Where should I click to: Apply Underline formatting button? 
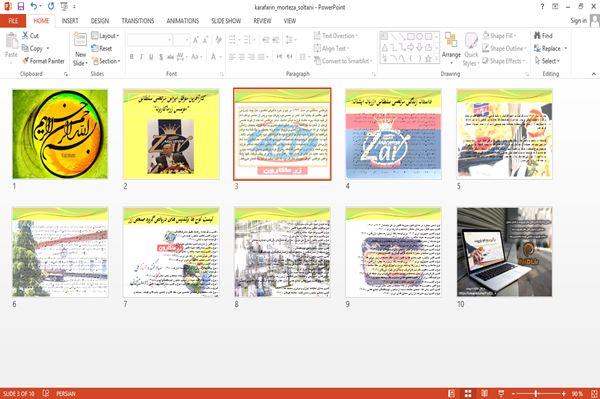click(x=151, y=57)
